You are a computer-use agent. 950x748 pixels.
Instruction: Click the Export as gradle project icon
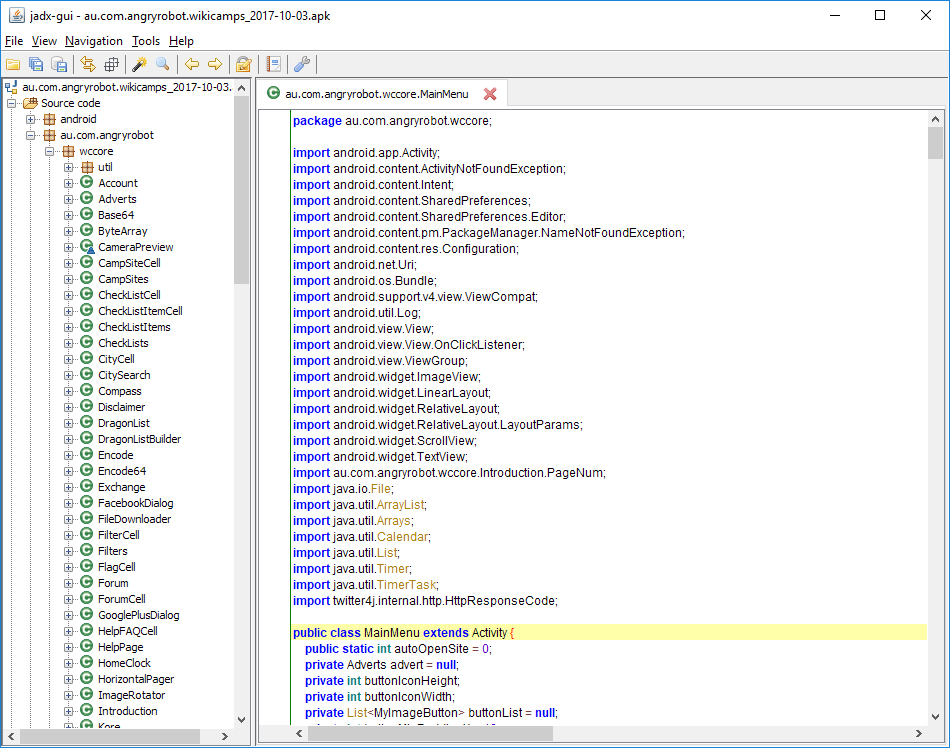coord(59,64)
